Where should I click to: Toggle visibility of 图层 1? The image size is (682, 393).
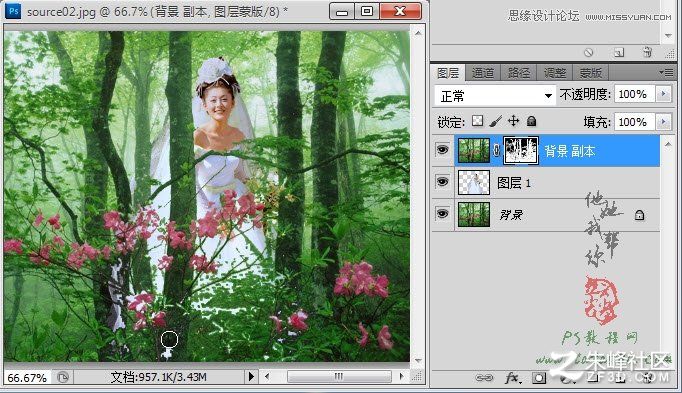442,182
